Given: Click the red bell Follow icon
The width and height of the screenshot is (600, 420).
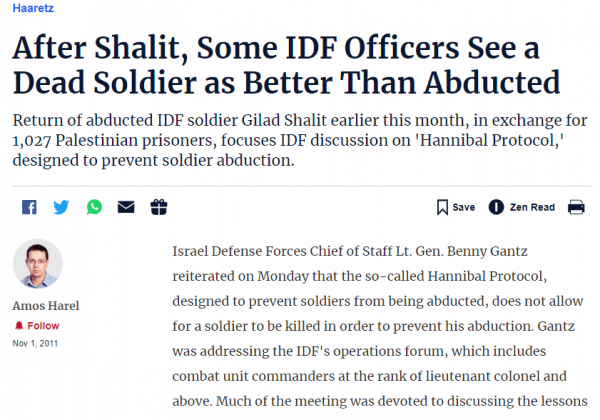Looking at the screenshot, I should (x=19, y=326).
